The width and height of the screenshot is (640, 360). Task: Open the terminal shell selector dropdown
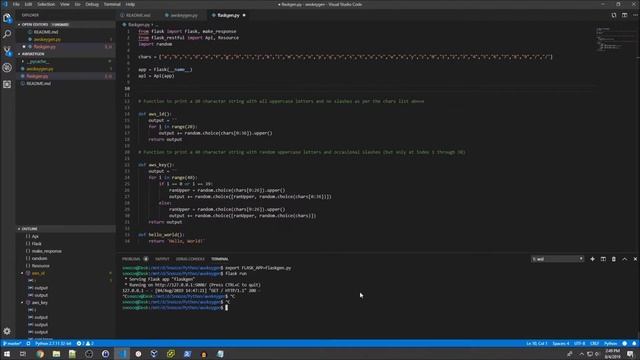(x=557, y=259)
